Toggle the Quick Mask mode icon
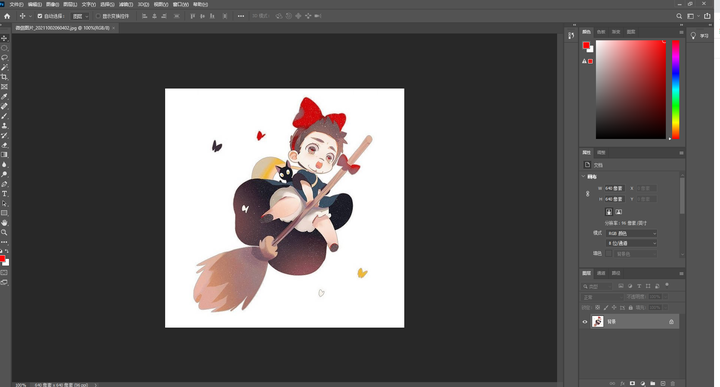Screen dimensions: 720x387 4,273
